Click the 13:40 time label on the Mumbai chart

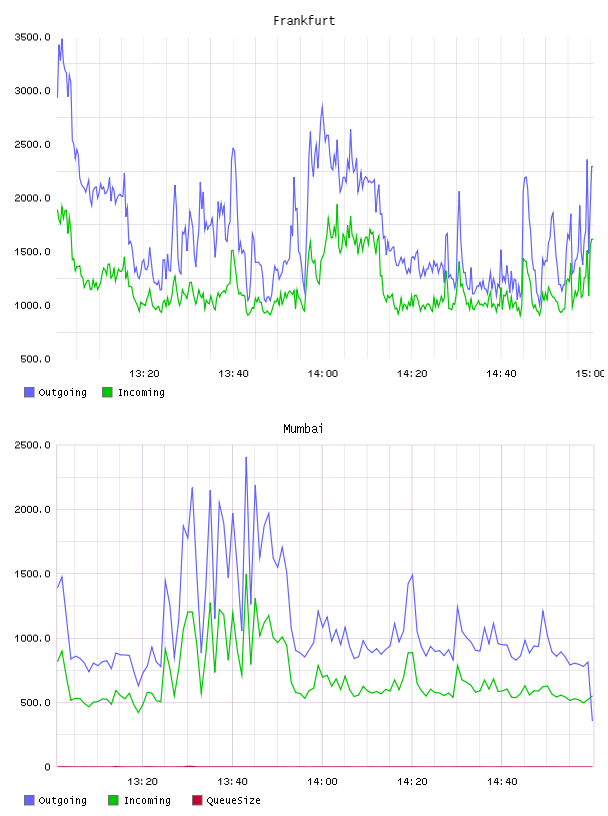pos(232,782)
